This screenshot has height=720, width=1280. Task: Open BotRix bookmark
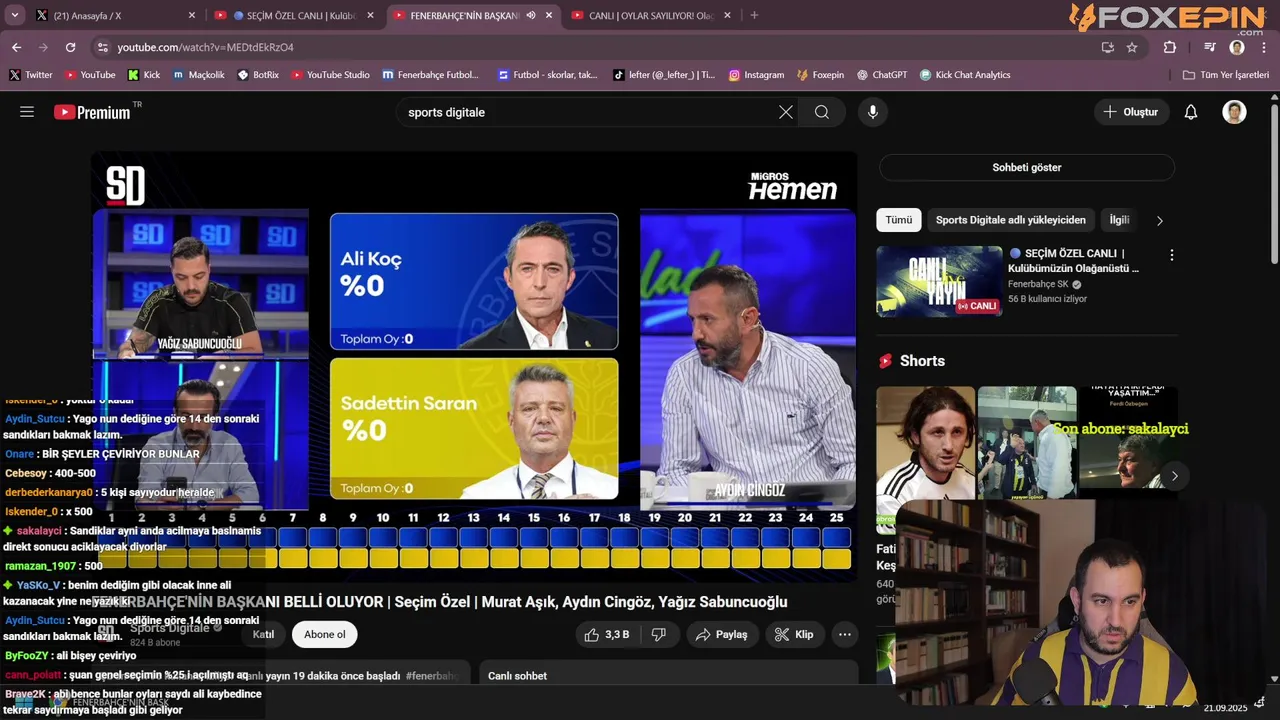tap(258, 75)
